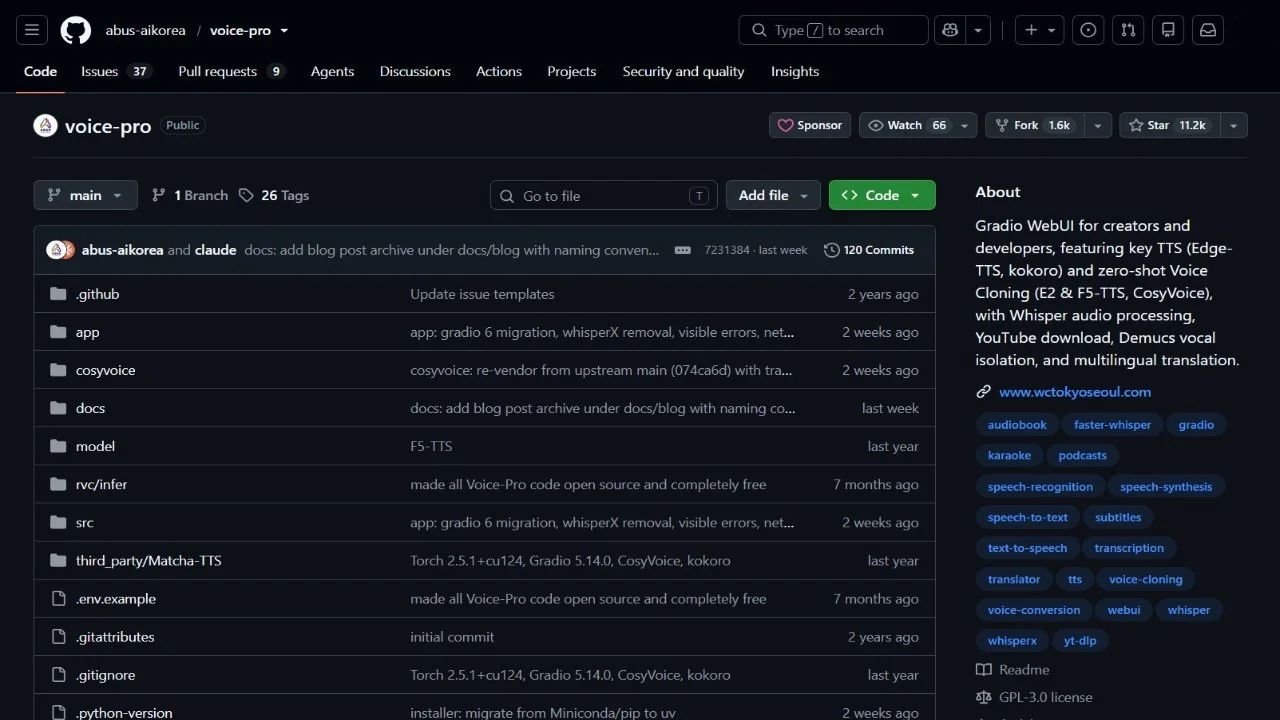
Task: Click the rvc/infer folder icon
Action: pos(57,484)
